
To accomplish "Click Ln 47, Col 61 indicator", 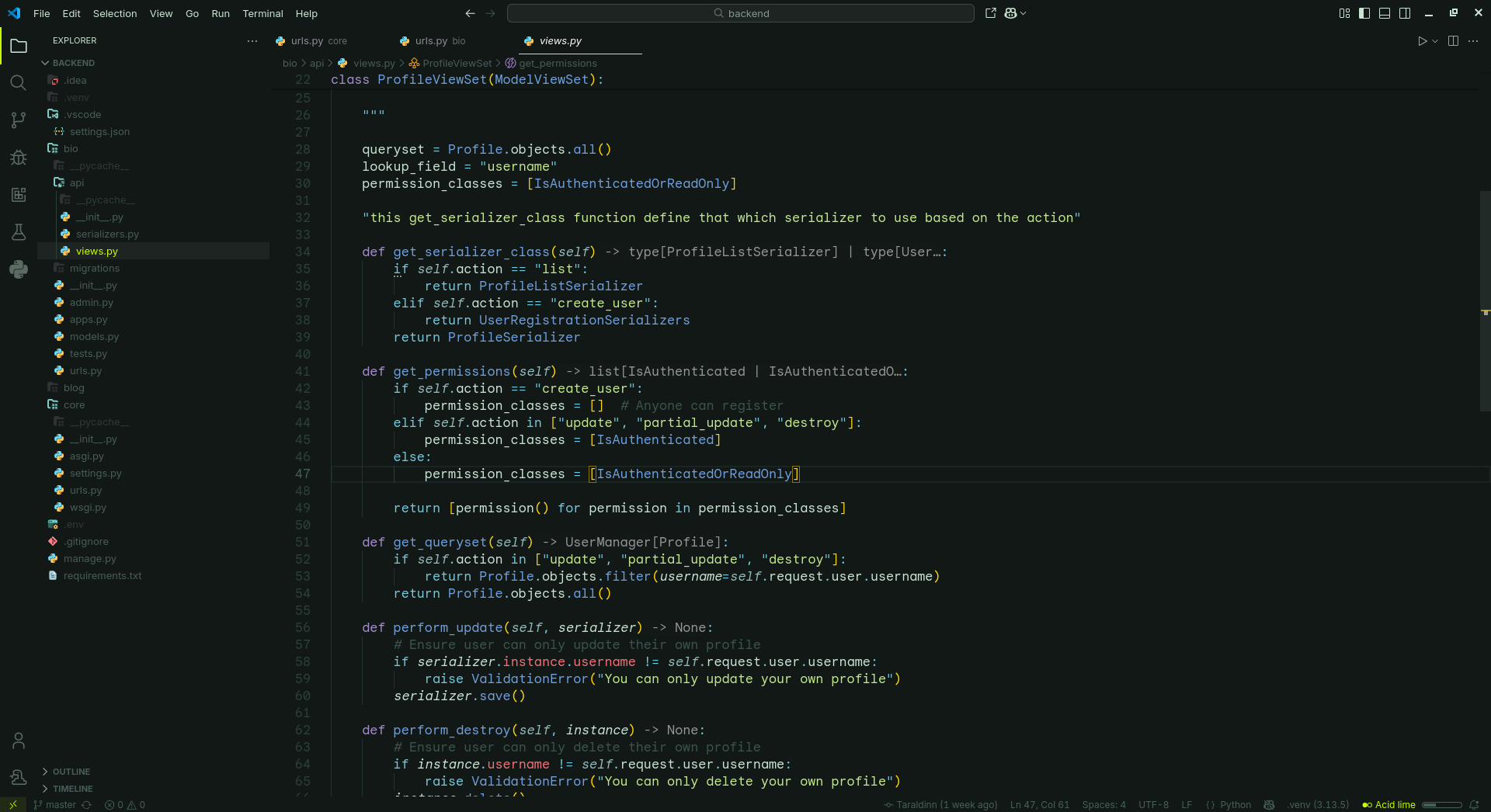I will coord(1039,805).
